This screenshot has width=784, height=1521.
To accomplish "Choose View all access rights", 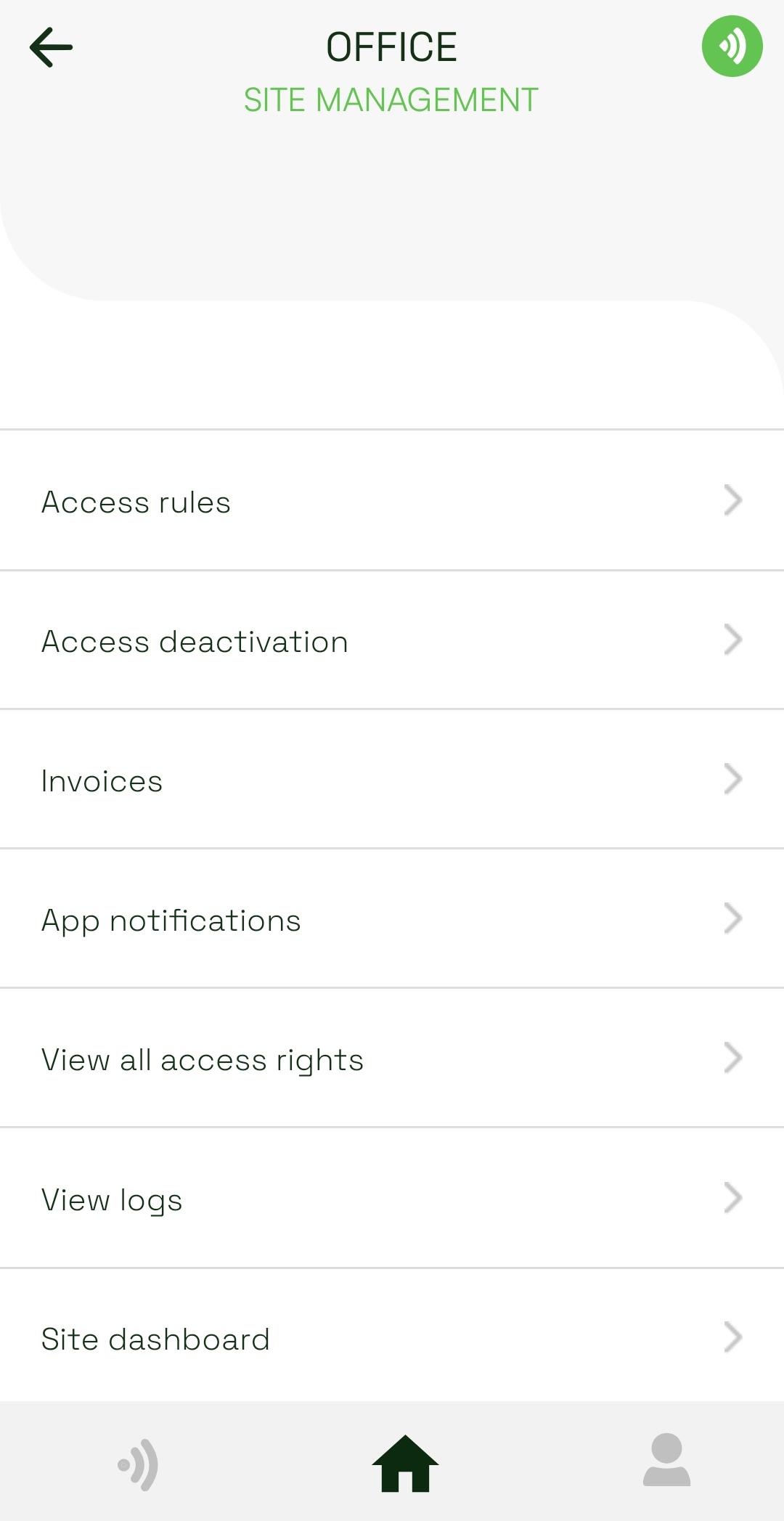I will pos(202,1060).
